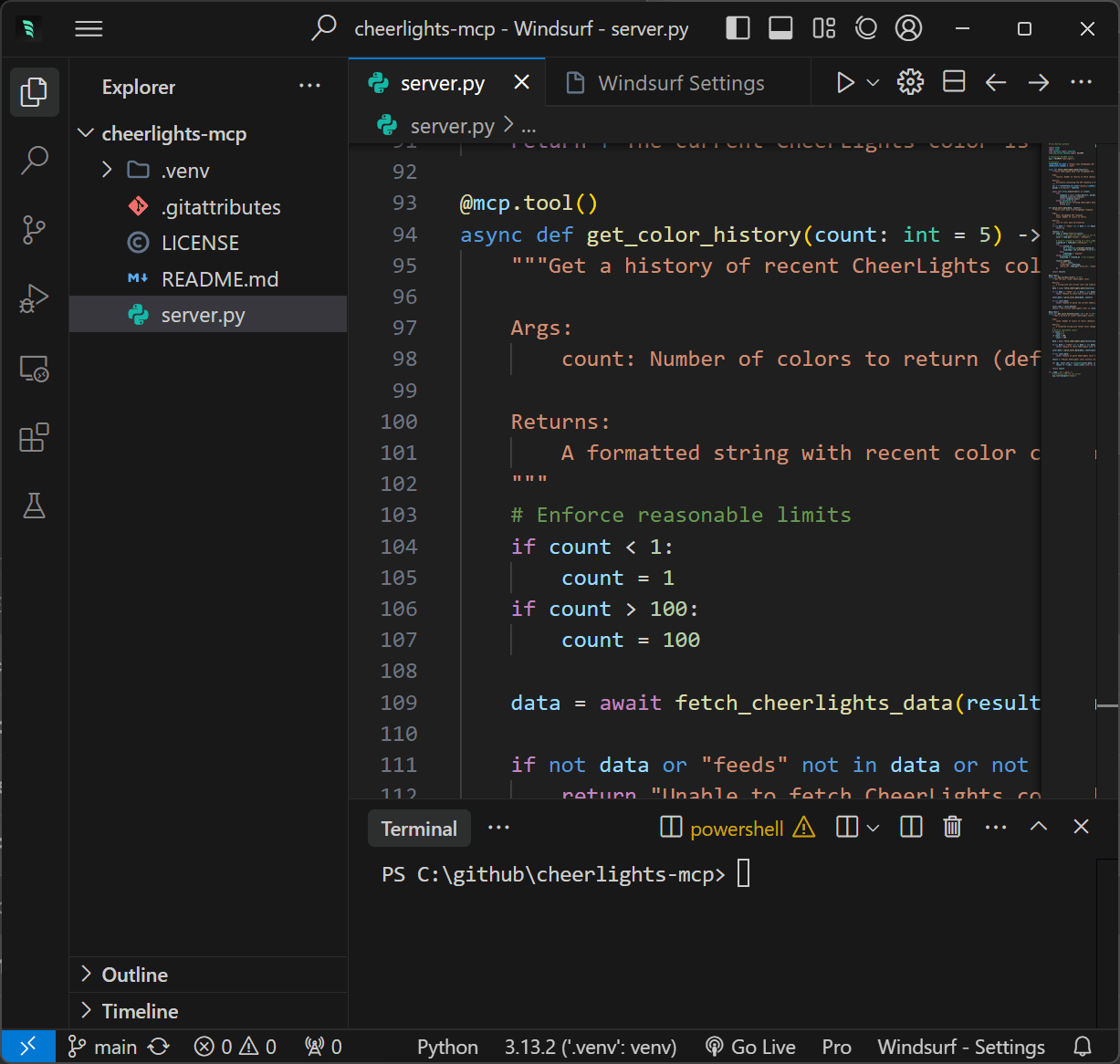Select server.py in the Explorer tree
The height and width of the screenshot is (1064, 1120).
coord(208,315)
